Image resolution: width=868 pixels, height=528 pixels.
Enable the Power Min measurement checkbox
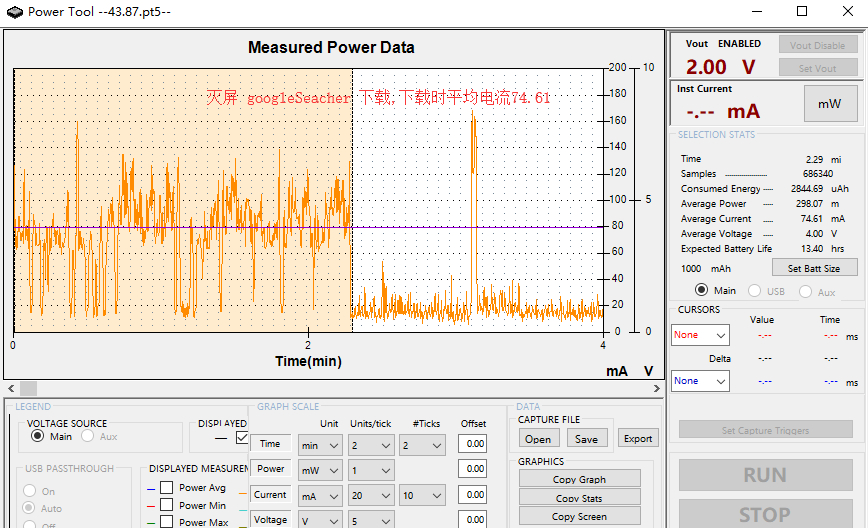167,505
